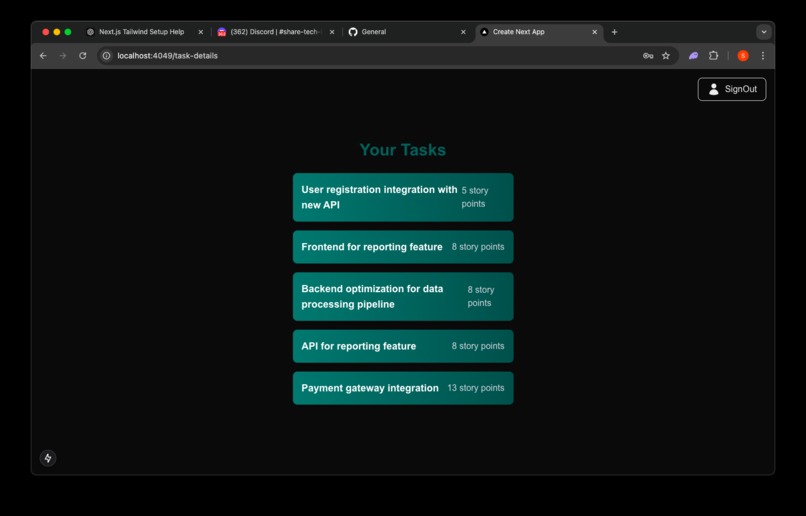Switch to the Discord share-tech tab

coord(275,32)
